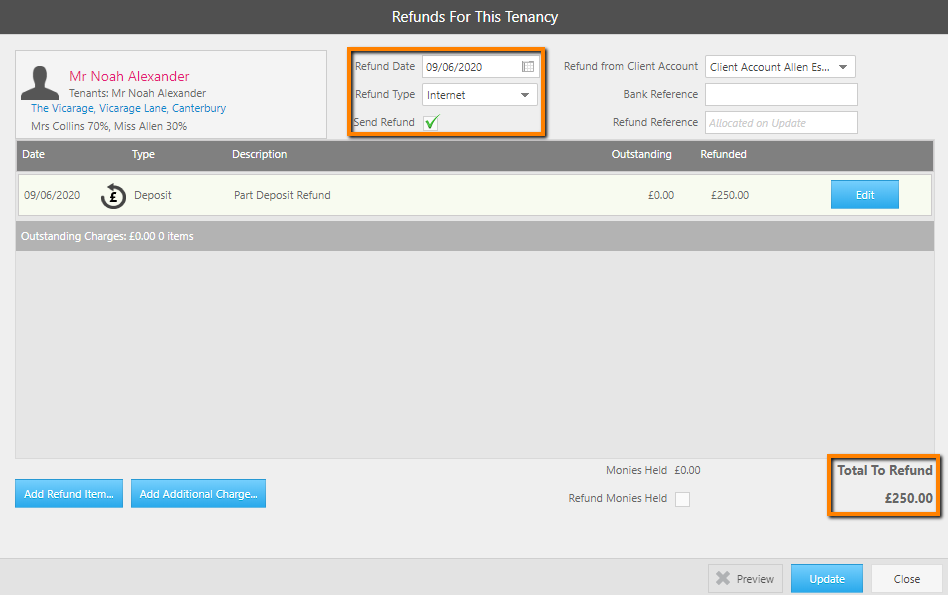Click the Refunded column header
This screenshot has height=595, width=948.
[x=723, y=154]
